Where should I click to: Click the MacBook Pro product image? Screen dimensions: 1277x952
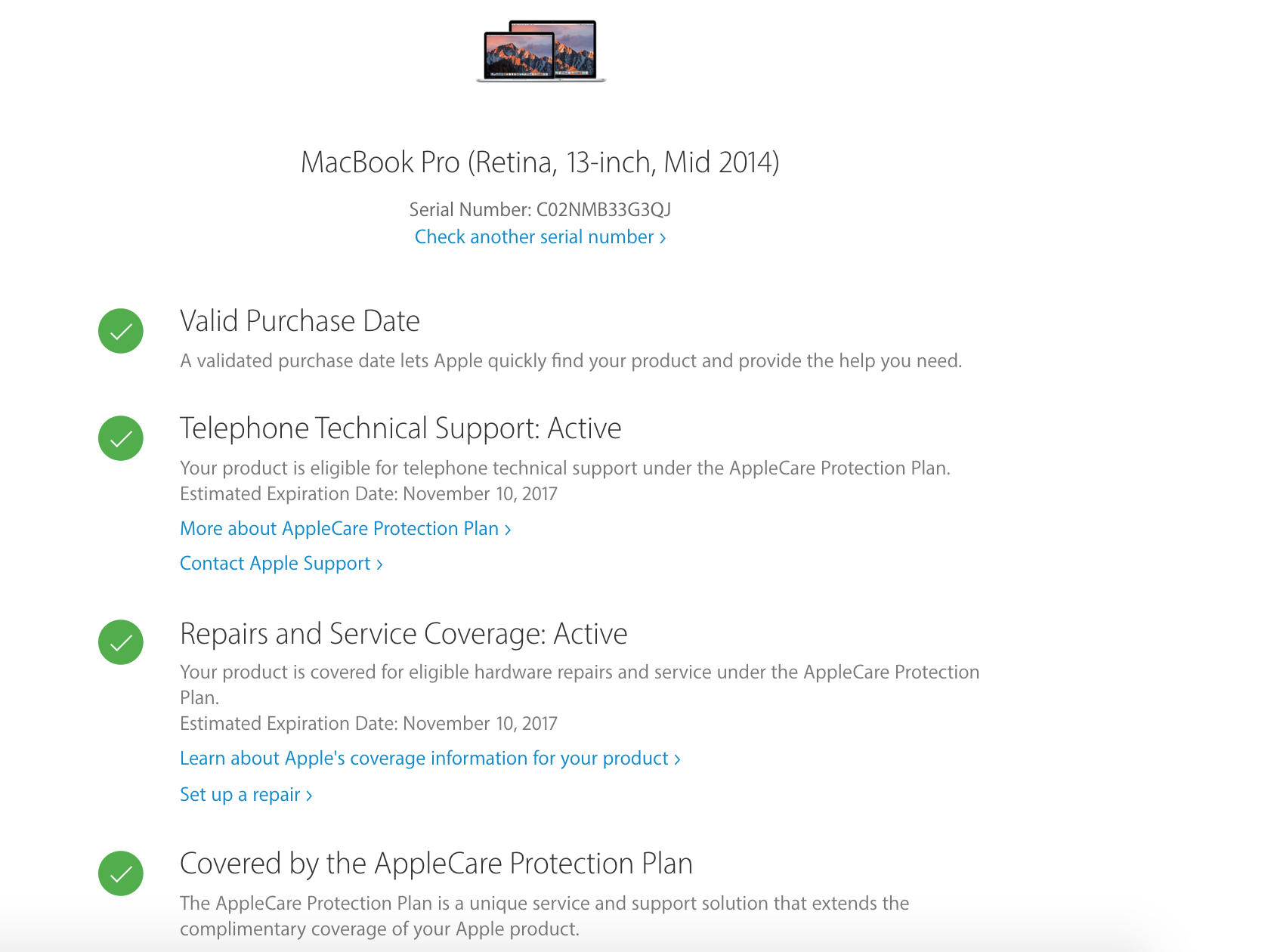pyautogui.click(x=541, y=51)
